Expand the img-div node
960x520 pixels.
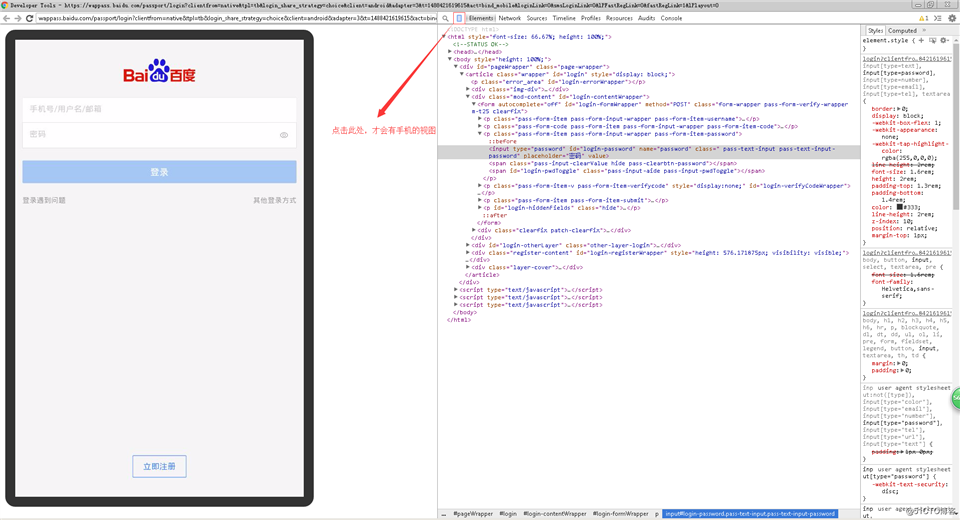click(468, 89)
